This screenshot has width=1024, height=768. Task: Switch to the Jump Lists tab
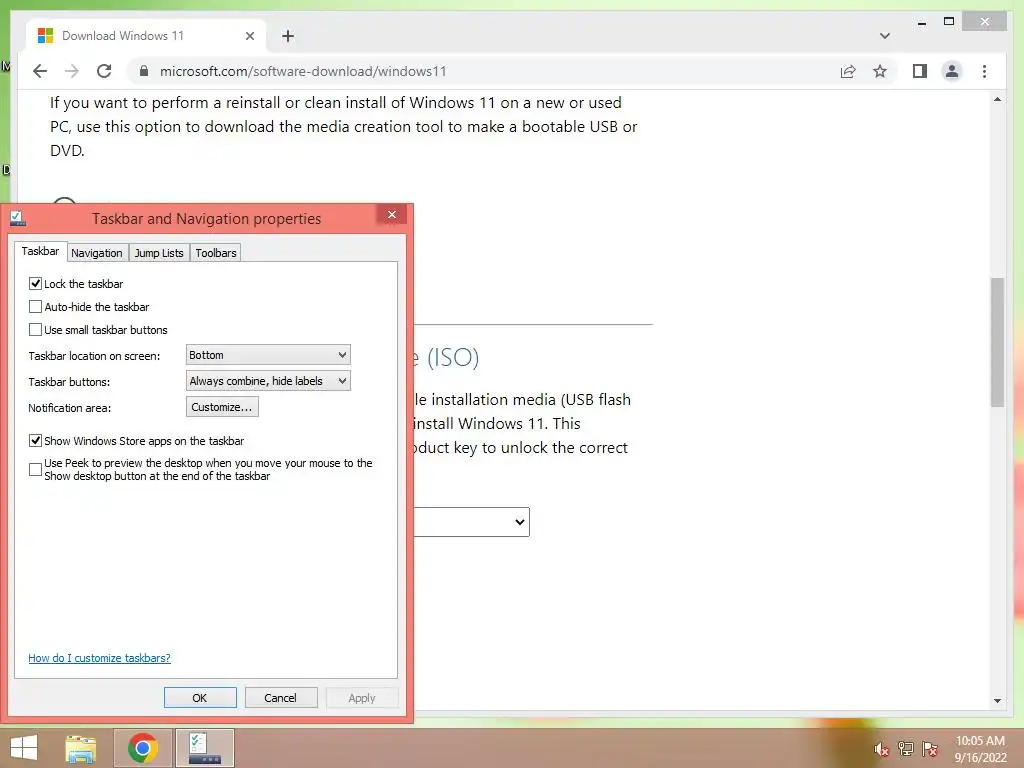click(159, 253)
